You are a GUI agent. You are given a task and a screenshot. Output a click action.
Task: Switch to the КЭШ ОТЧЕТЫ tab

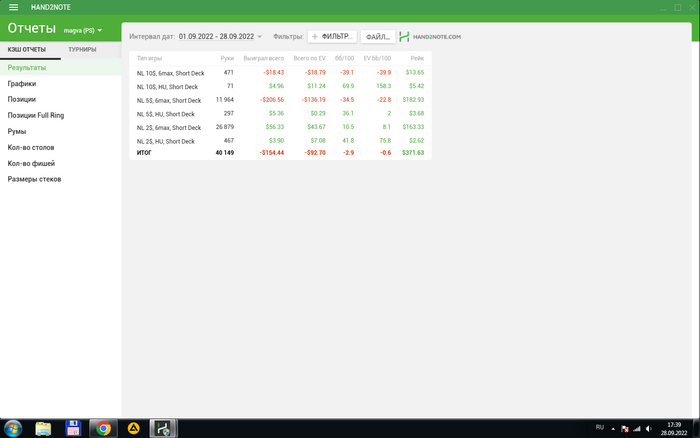27,50
